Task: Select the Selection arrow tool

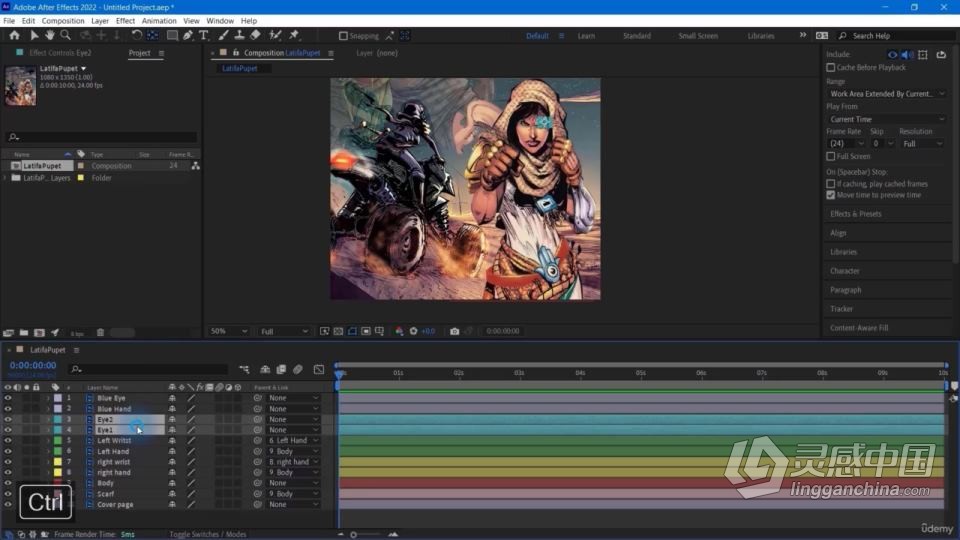Action: [34, 36]
